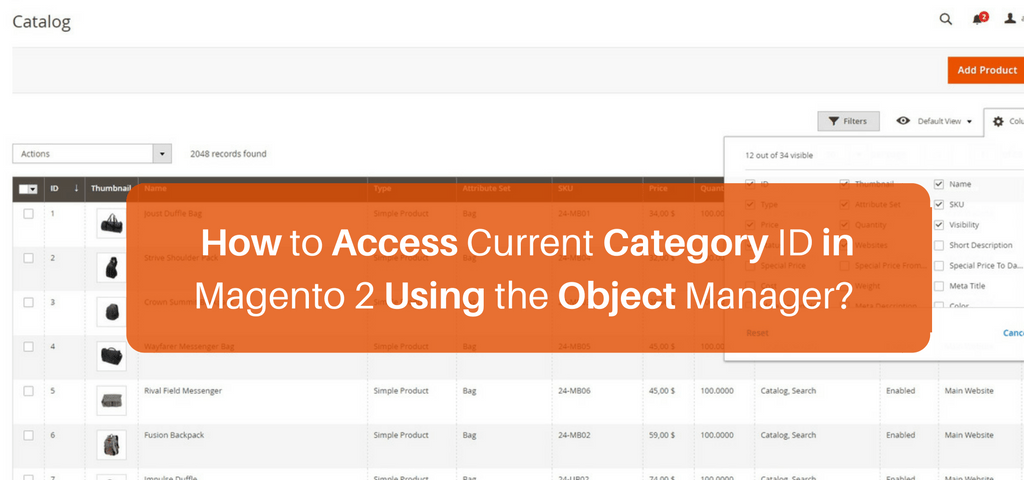This screenshot has width=1024, height=480.
Task: Click "Simple Product" in Rival Field Messenger row
Action: click(x=401, y=391)
